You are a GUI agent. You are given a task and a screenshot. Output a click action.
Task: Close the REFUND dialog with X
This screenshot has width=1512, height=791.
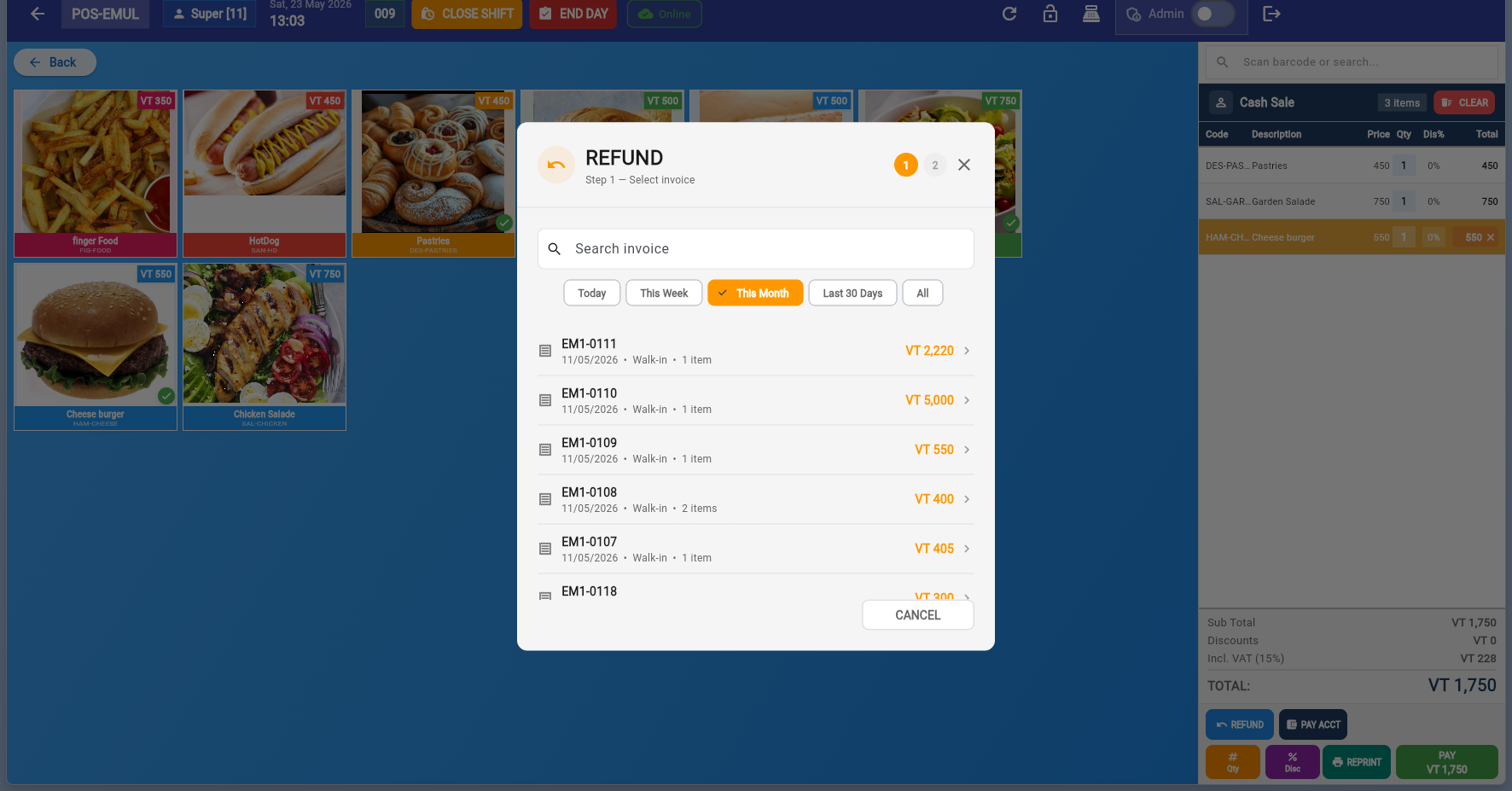(964, 165)
